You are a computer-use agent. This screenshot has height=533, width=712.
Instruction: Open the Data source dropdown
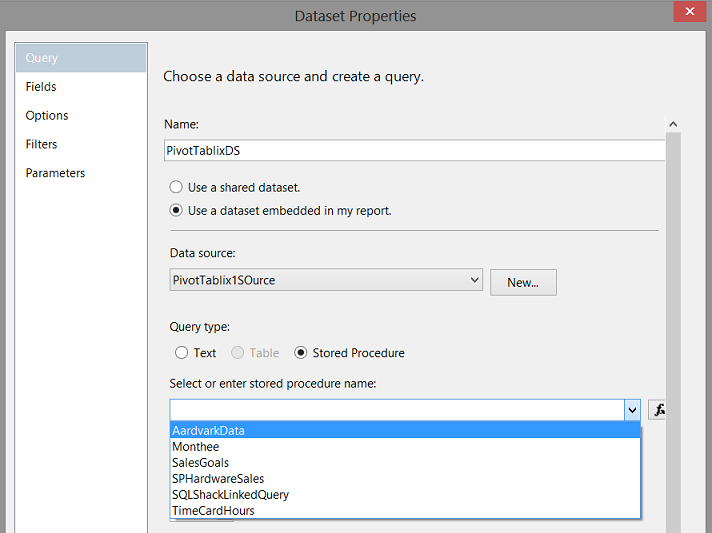pos(475,281)
